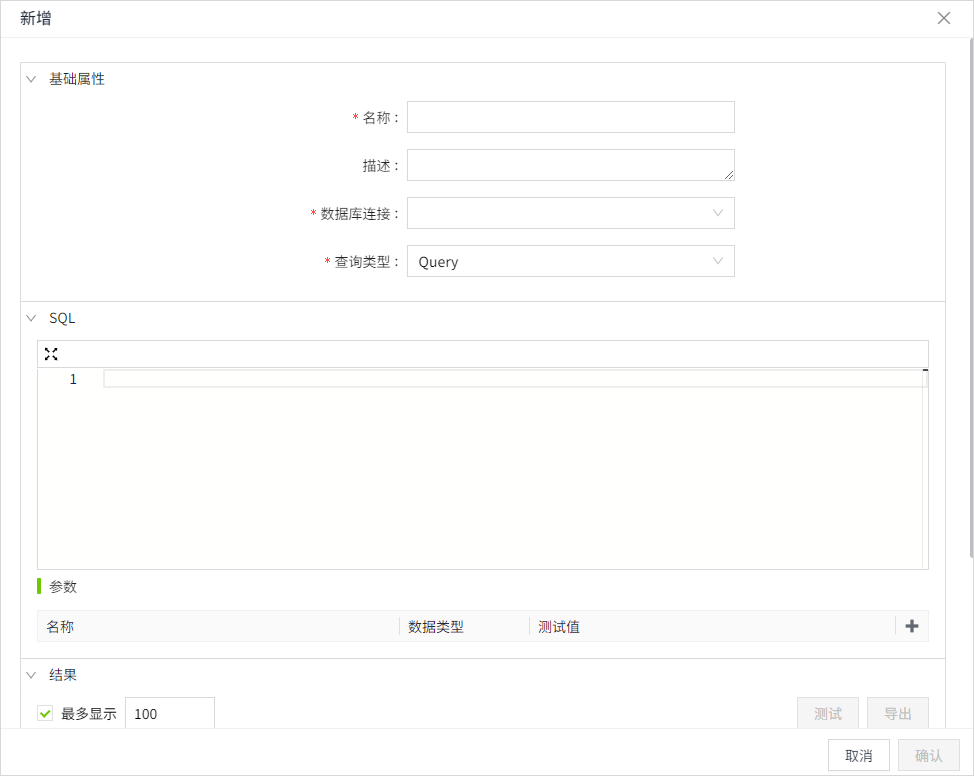Click the plus icon to add parameter
The image size is (974, 776).
pyautogui.click(x=911, y=626)
